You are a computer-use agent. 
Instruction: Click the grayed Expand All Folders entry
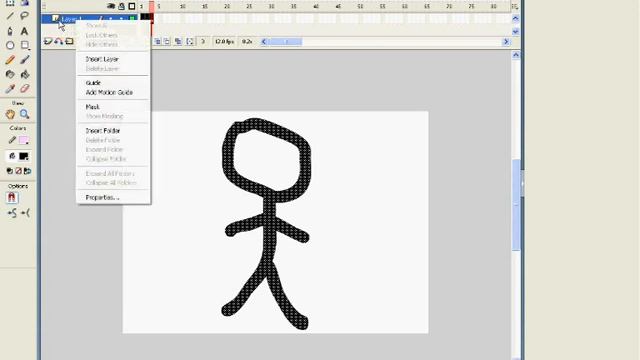(110, 173)
